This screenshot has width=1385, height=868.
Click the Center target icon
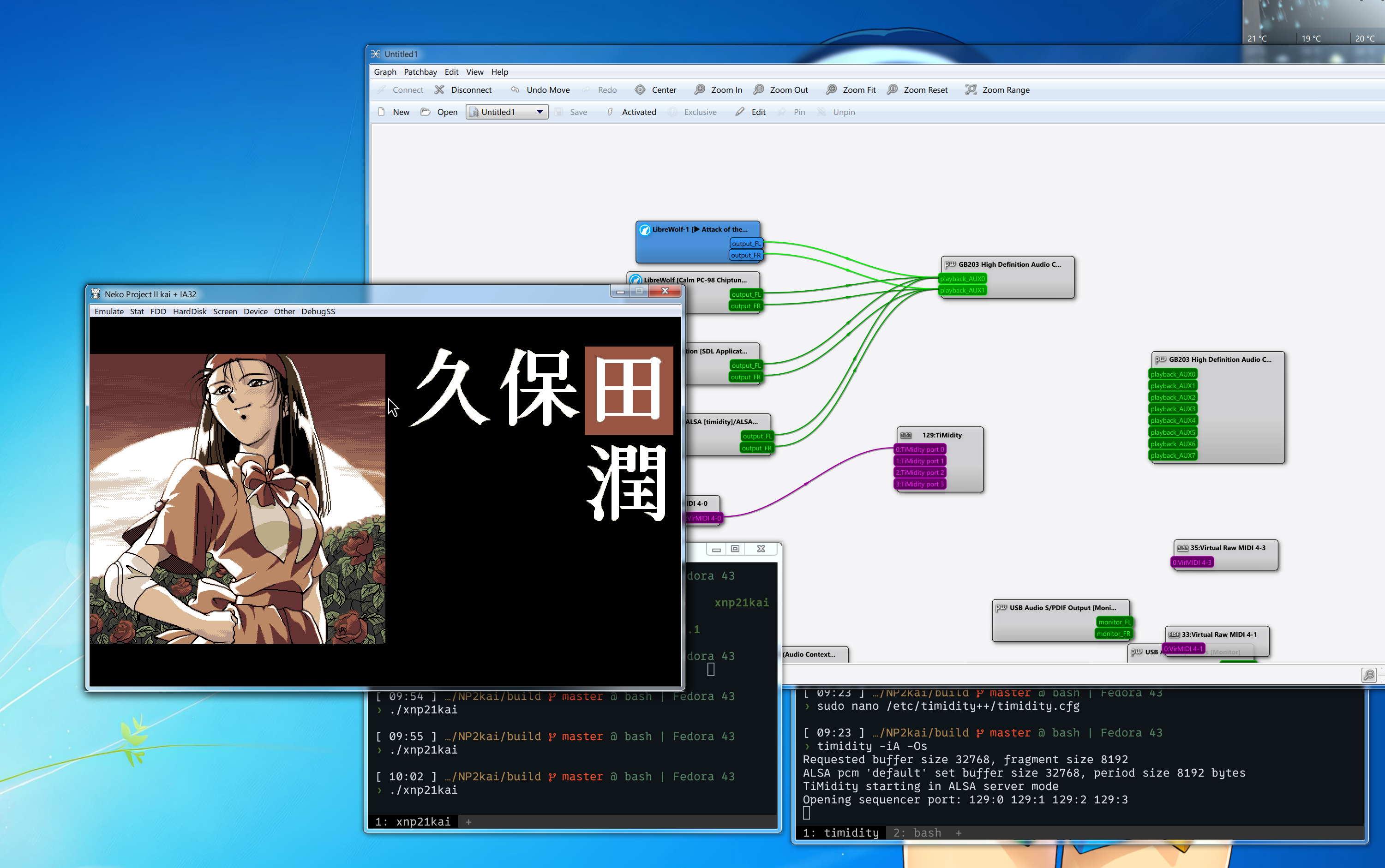640,90
